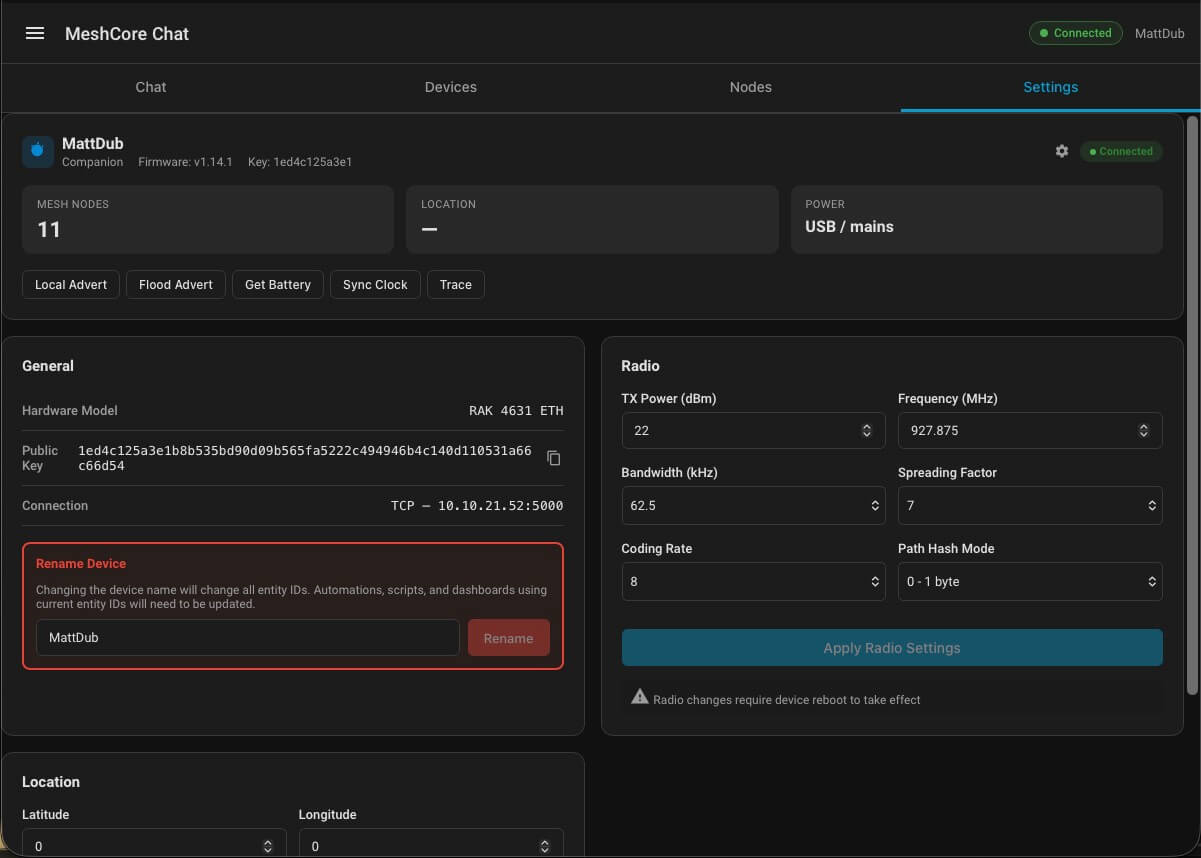The image size is (1201, 858).
Task: Click the device name input field
Action: point(248,638)
